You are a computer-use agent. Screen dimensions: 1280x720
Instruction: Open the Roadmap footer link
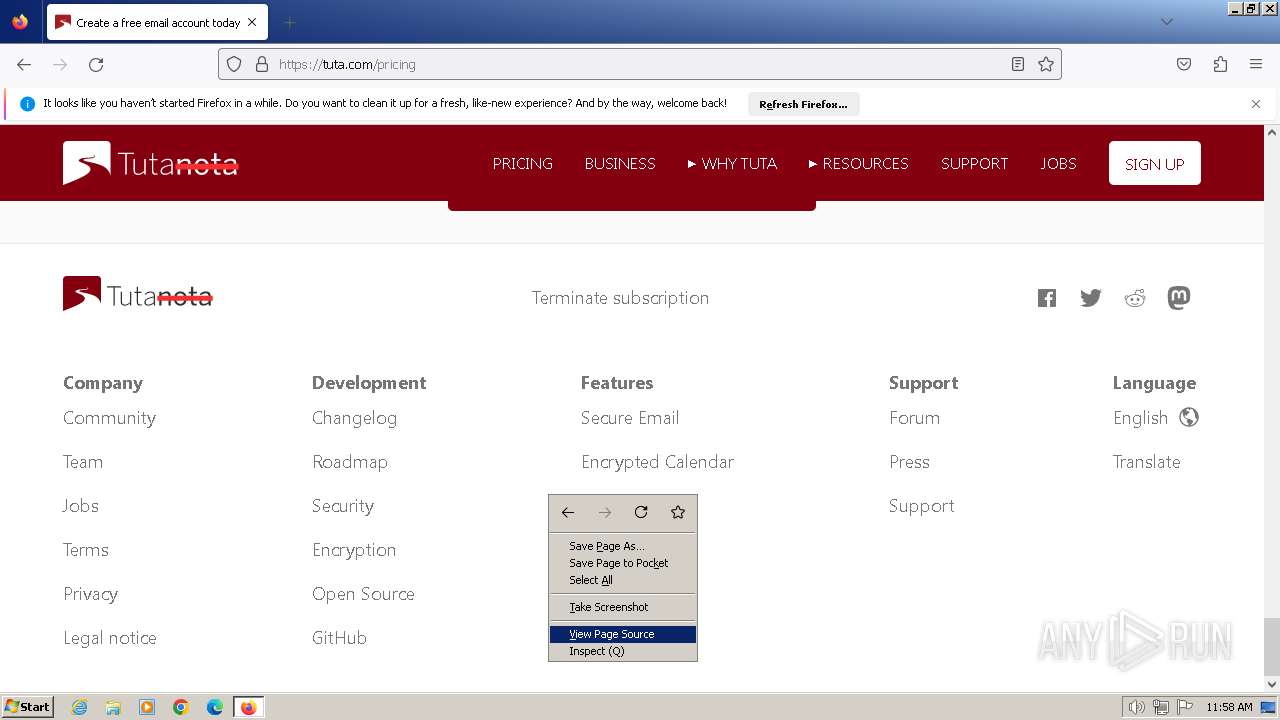click(x=350, y=462)
